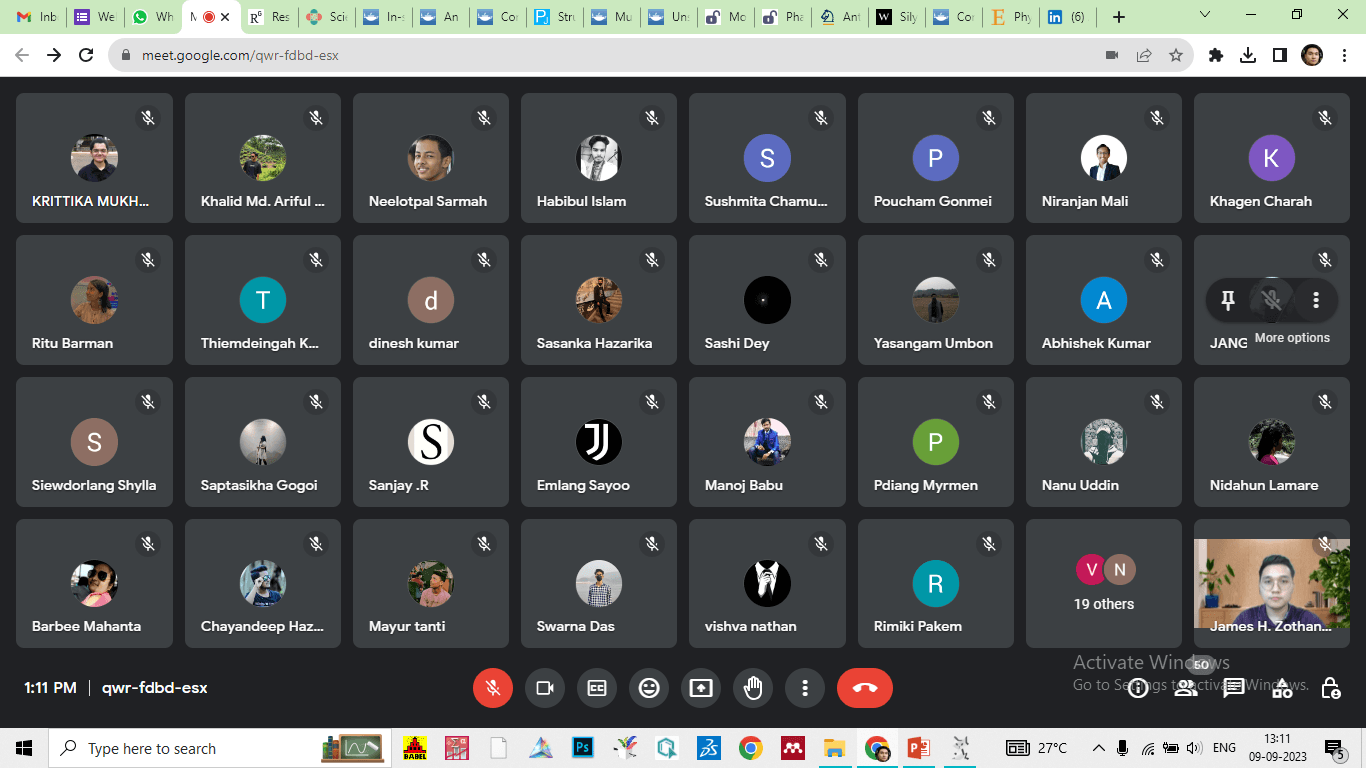
Task: Unmute your microphone in the call bar
Action: pyautogui.click(x=492, y=688)
